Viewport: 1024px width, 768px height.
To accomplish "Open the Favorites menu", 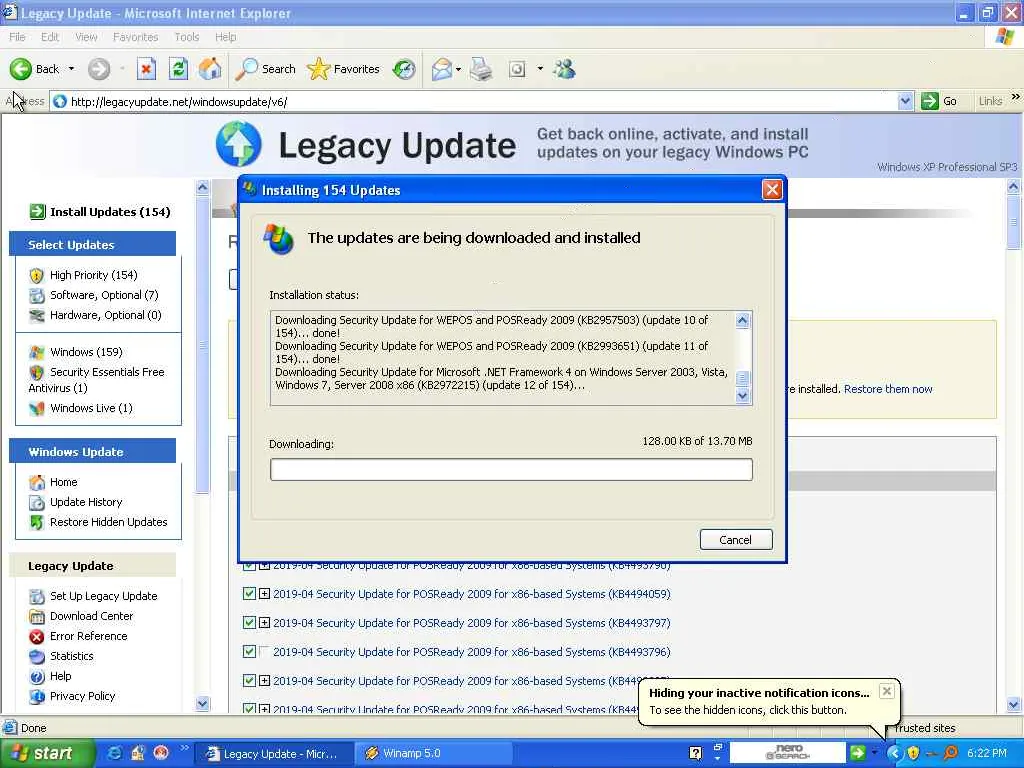I will click(135, 37).
